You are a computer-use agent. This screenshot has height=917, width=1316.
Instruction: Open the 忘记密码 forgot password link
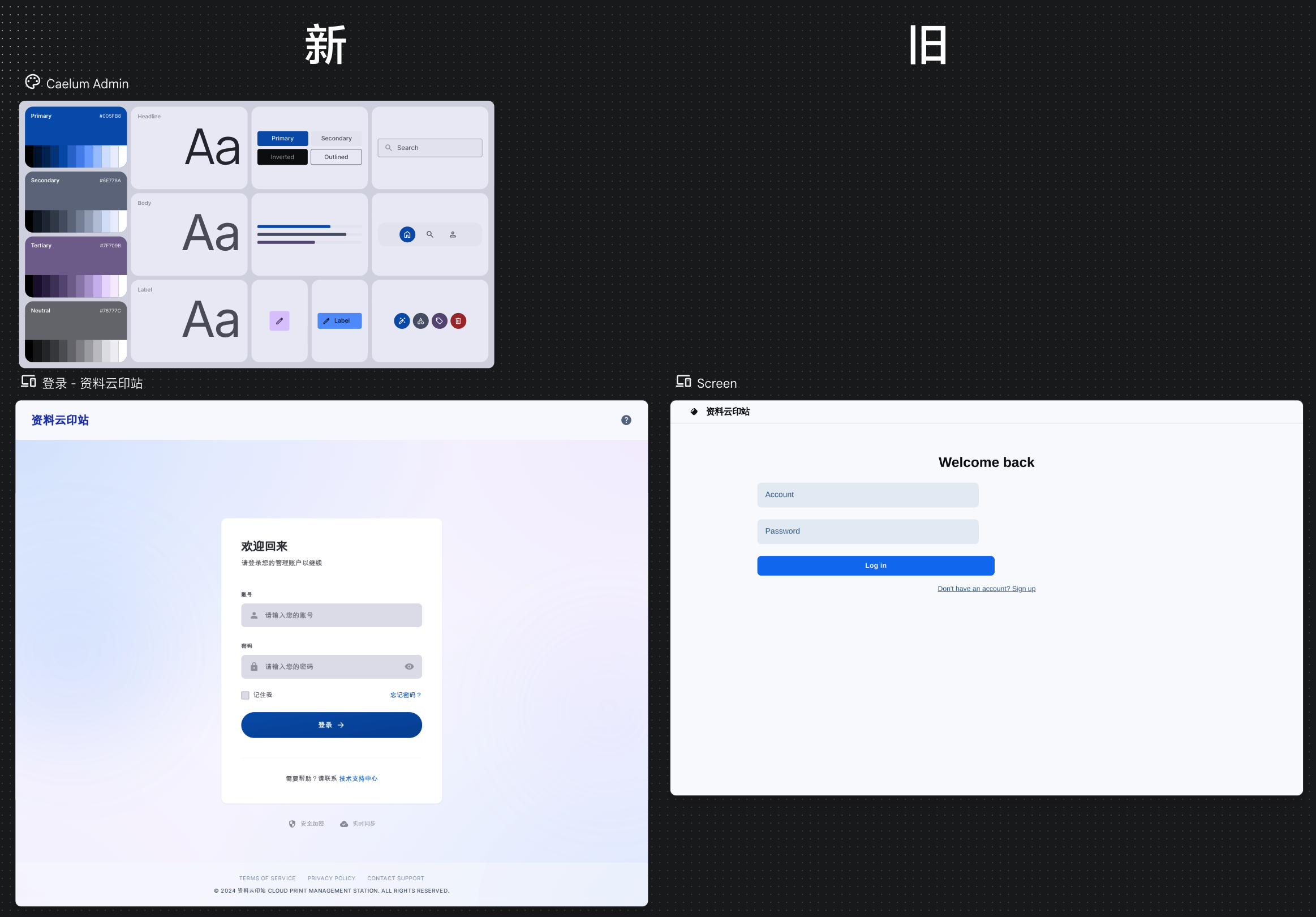click(405, 695)
